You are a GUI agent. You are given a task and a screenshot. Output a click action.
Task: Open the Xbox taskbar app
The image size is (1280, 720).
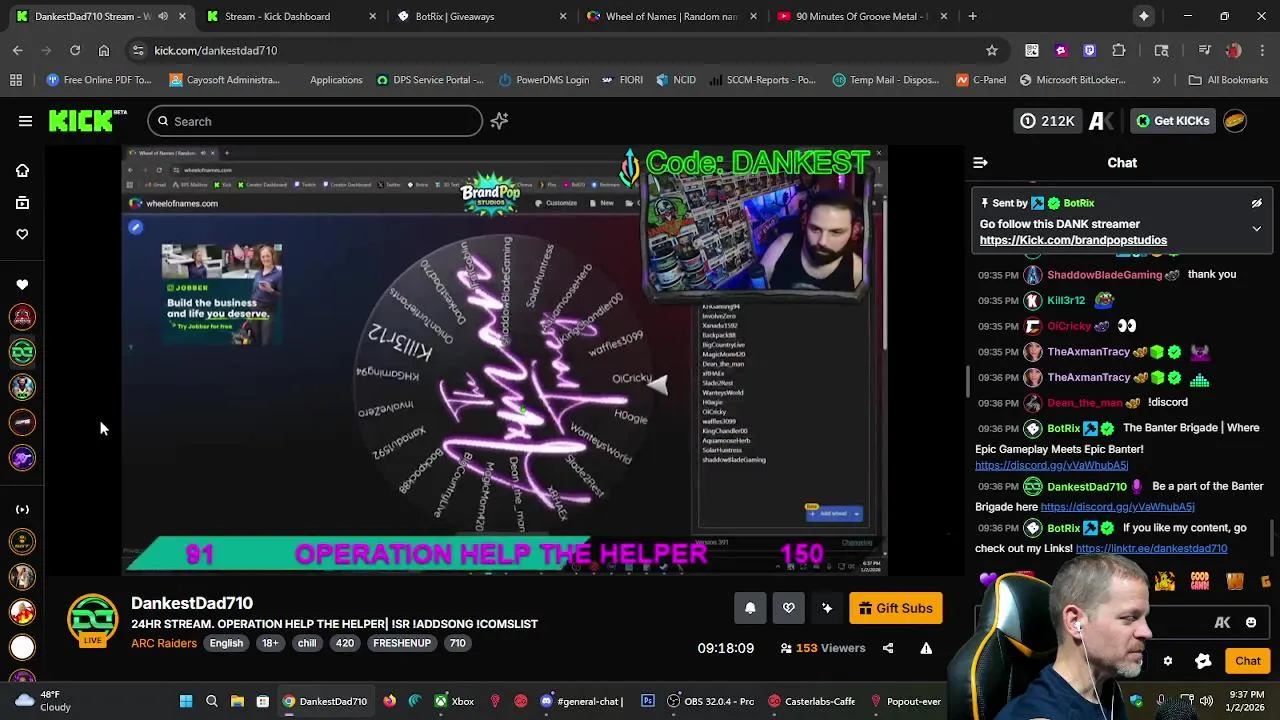pyautogui.click(x=453, y=701)
